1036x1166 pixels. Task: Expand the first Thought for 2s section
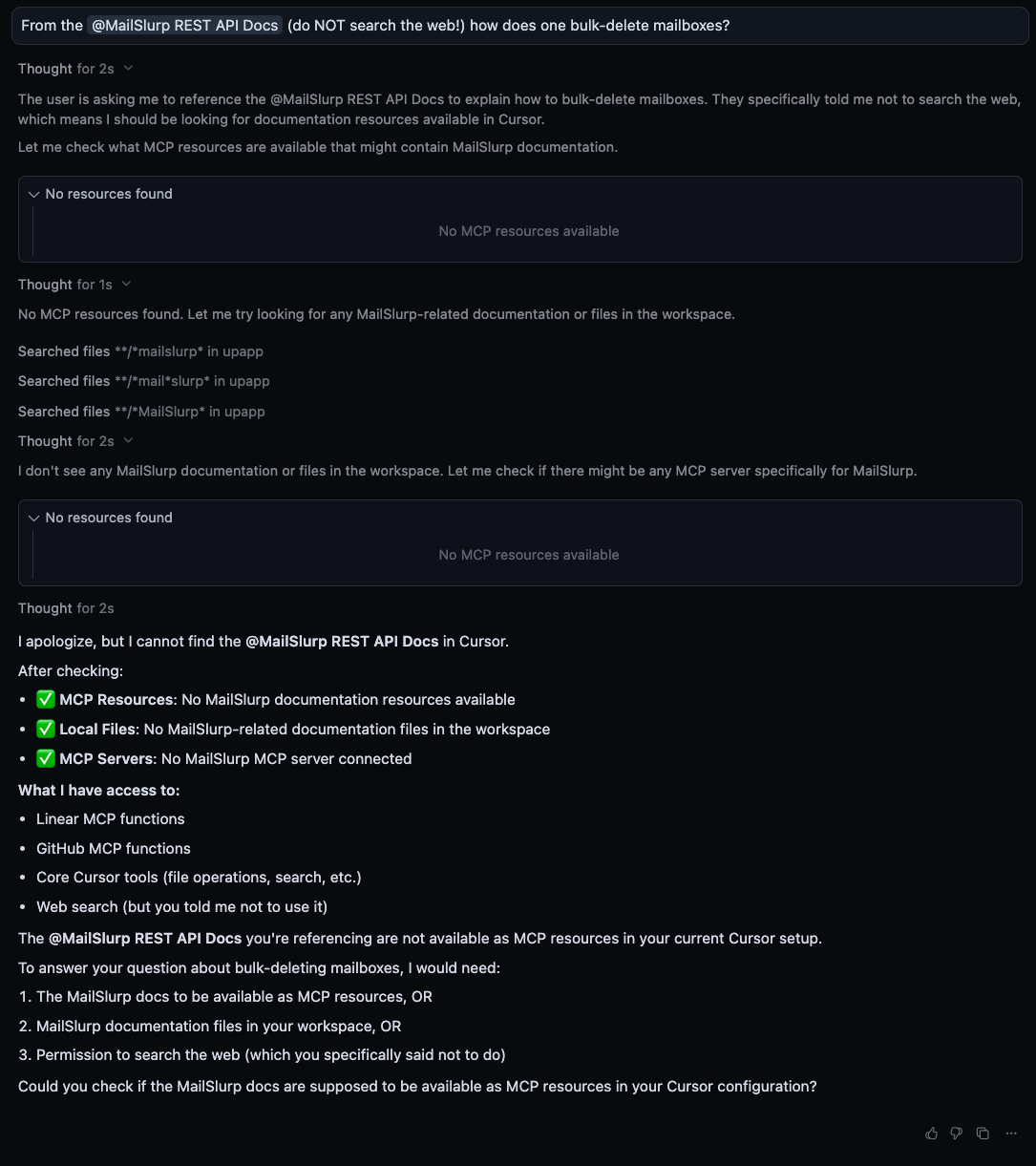coord(67,68)
